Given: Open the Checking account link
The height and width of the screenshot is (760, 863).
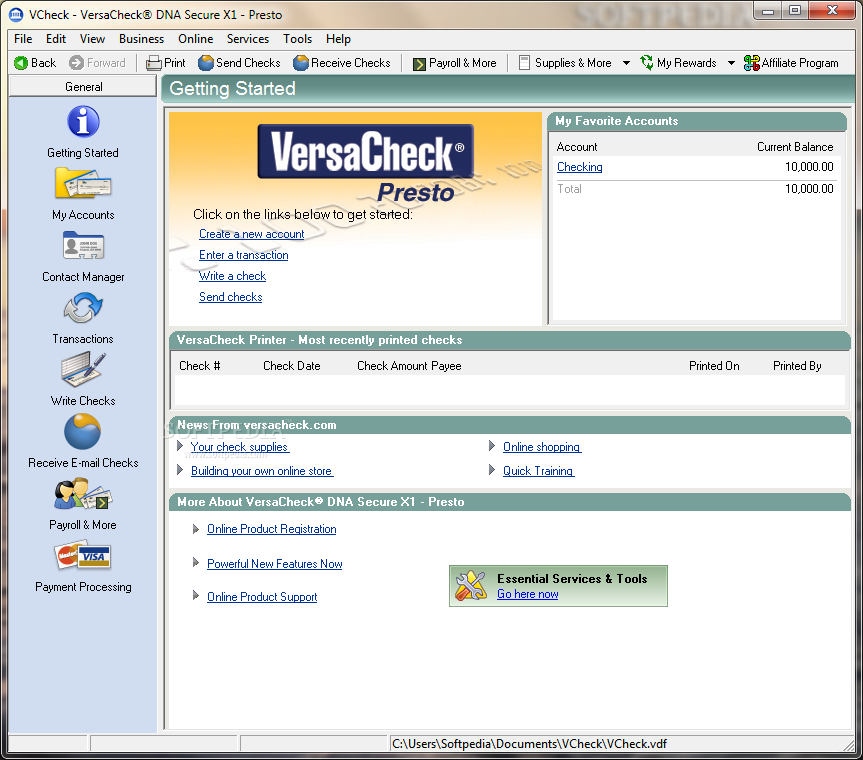Looking at the screenshot, I should pos(580,167).
